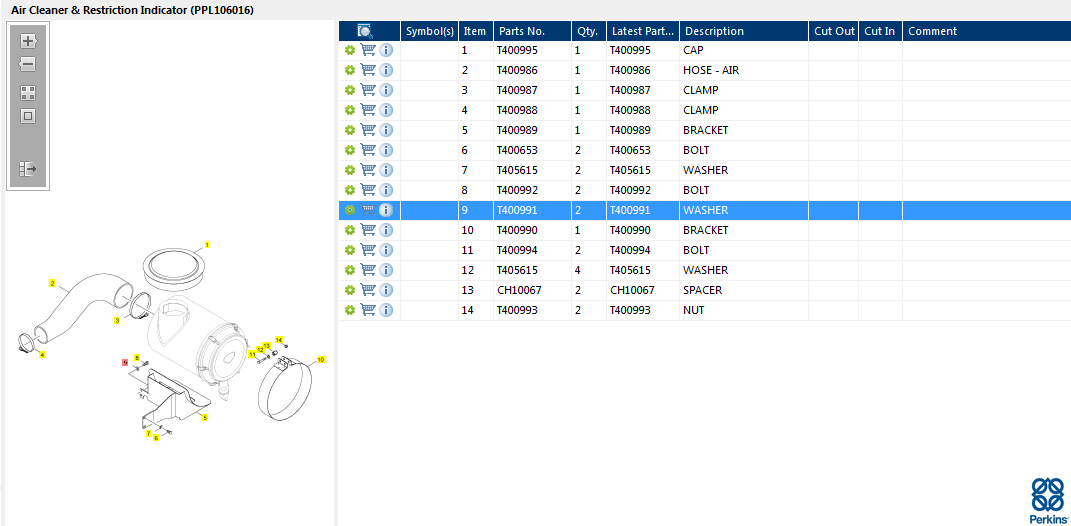This screenshot has width=1071, height=526.
Task: Zoom out the diagram with minus tool
Action: coord(27,65)
